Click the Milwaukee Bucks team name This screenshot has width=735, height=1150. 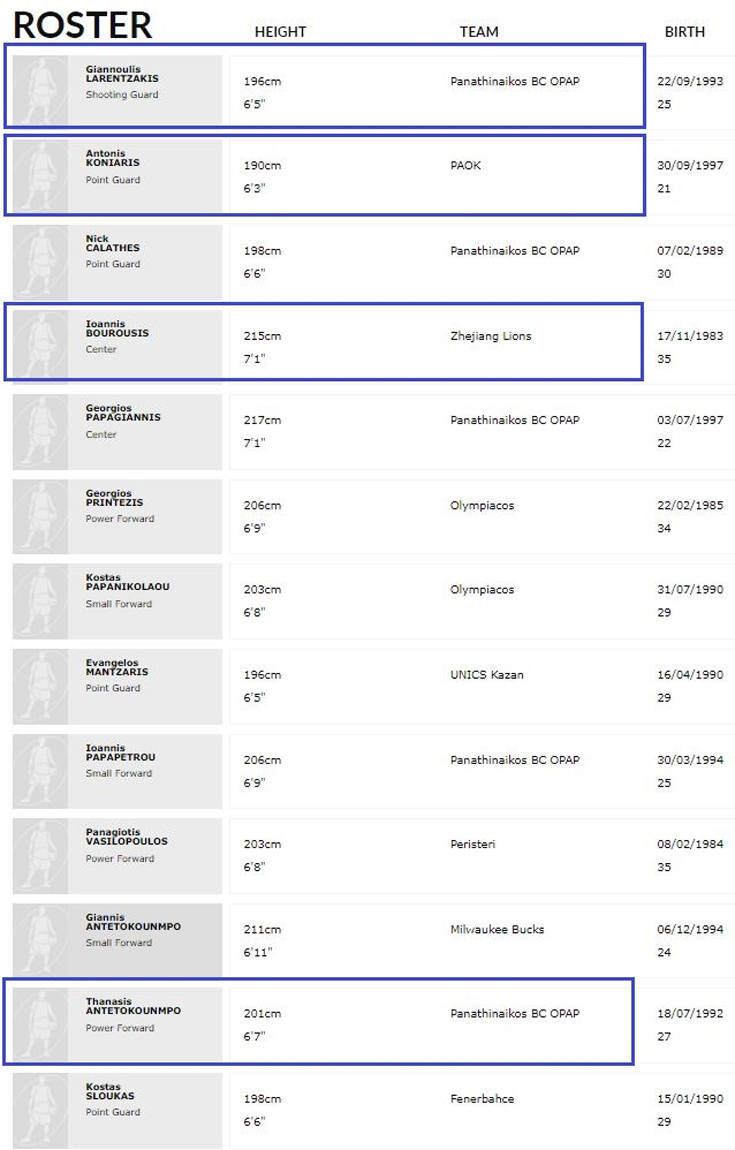pyautogui.click(x=497, y=930)
